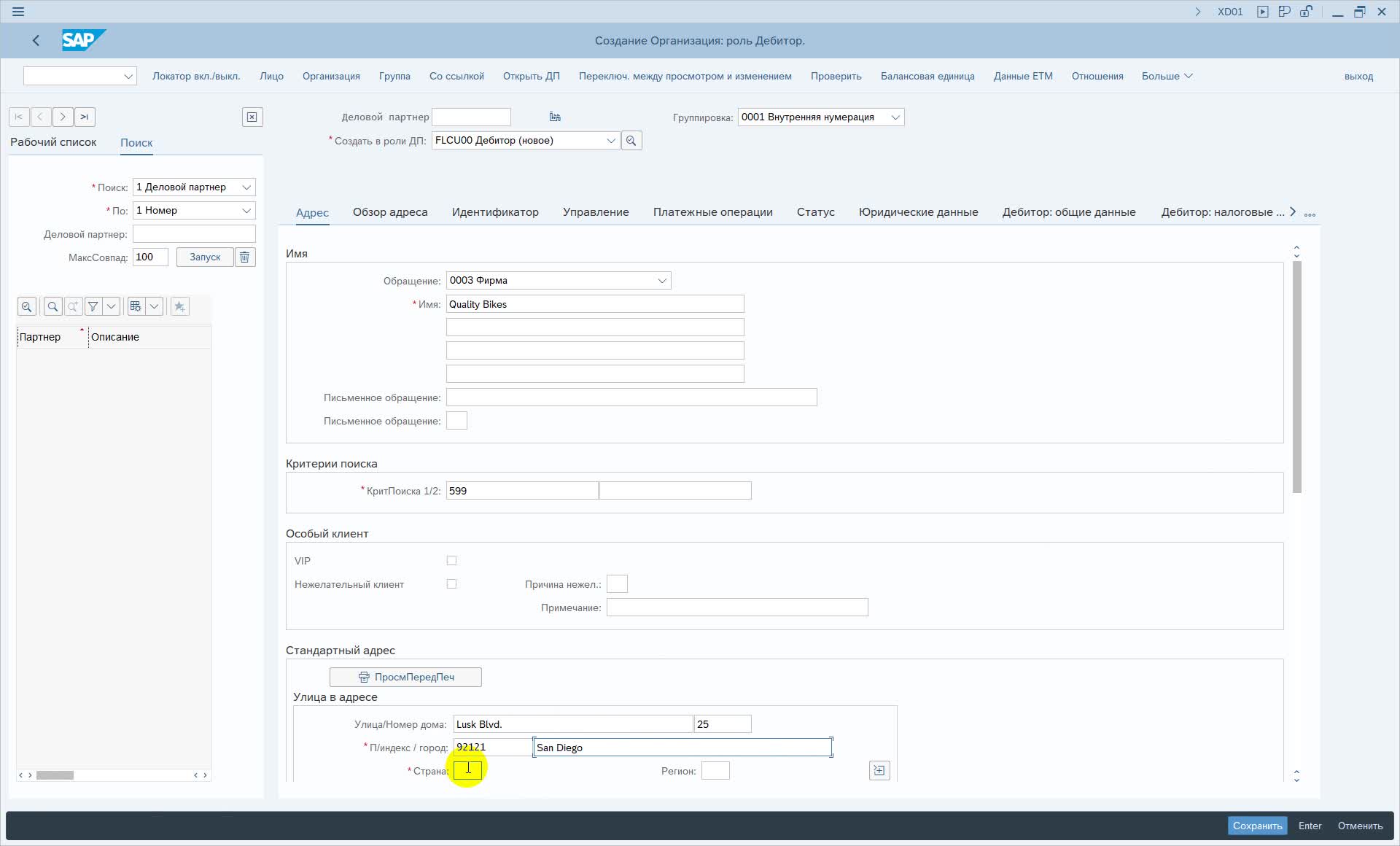Open the layout options dropdown arrow
This screenshot has width=1400, height=846.
[154, 307]
